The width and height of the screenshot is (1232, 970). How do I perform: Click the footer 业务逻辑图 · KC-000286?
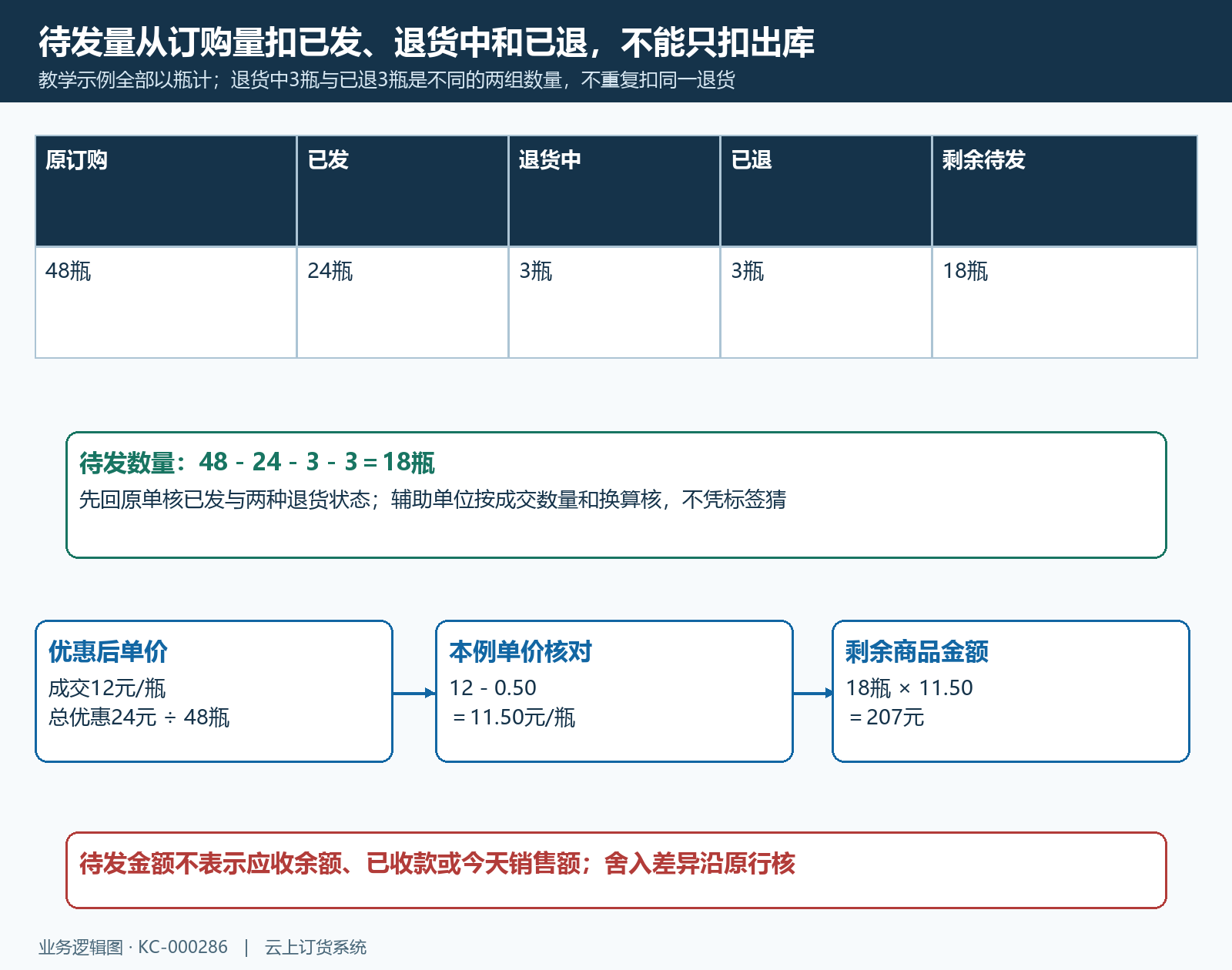point(133,947)
